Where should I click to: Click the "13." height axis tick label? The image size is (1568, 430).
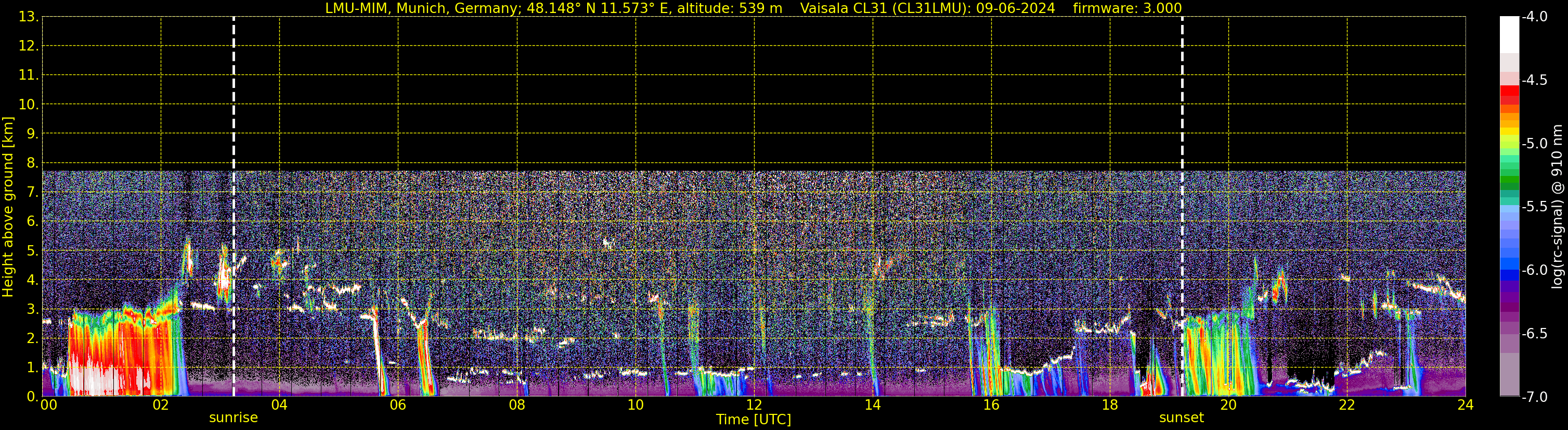click(x=29, y=17)
